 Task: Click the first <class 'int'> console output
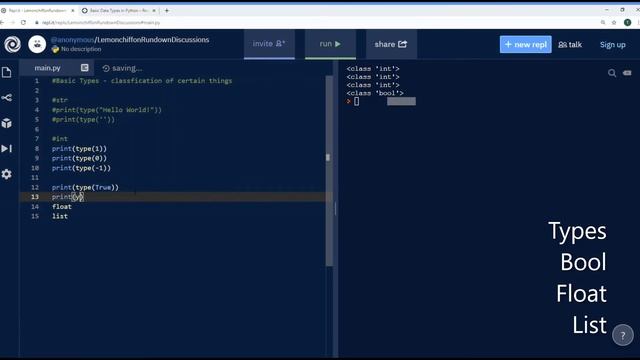[x=373, y=69]
